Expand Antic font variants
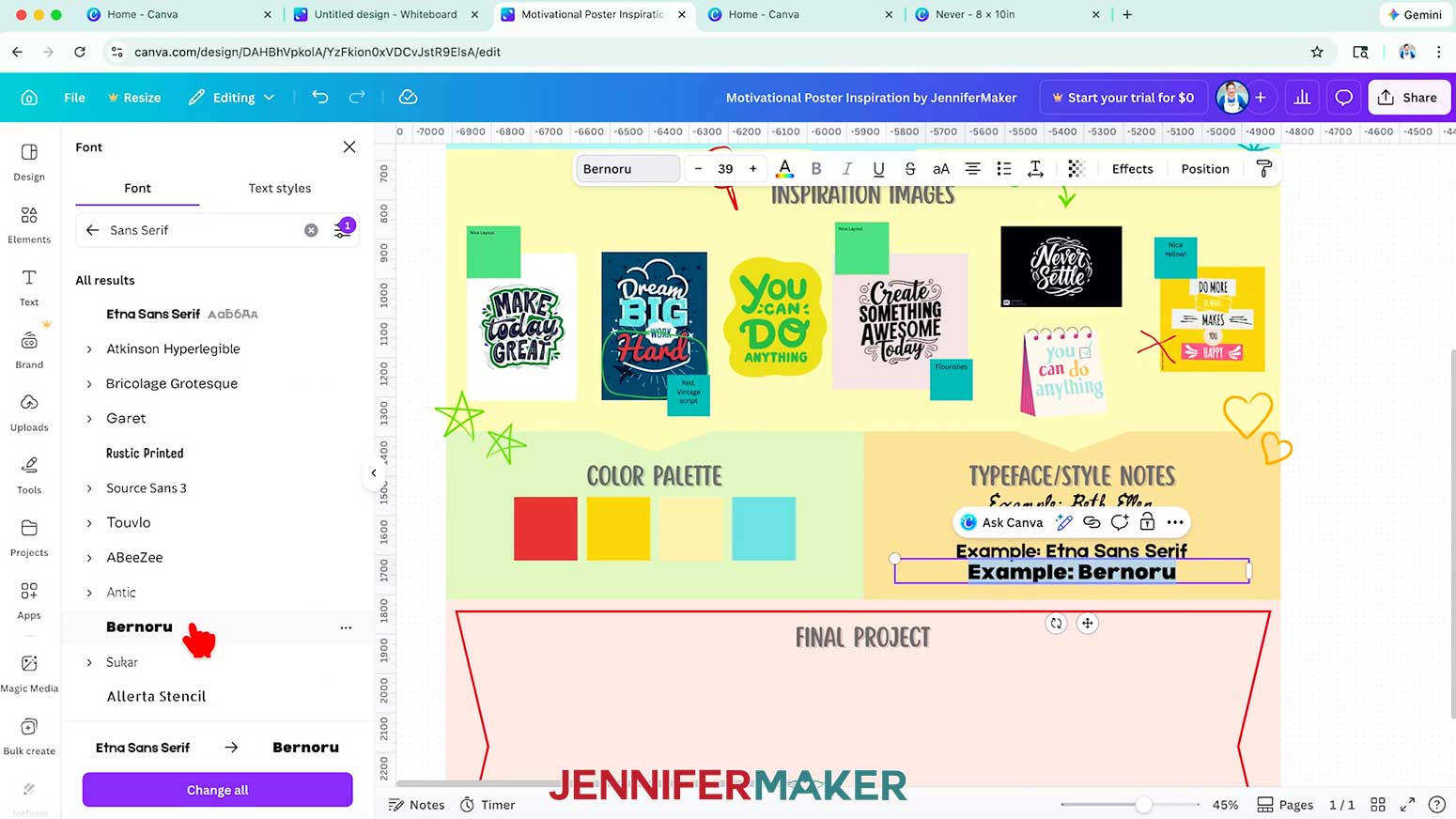 [x=89, y=593]
